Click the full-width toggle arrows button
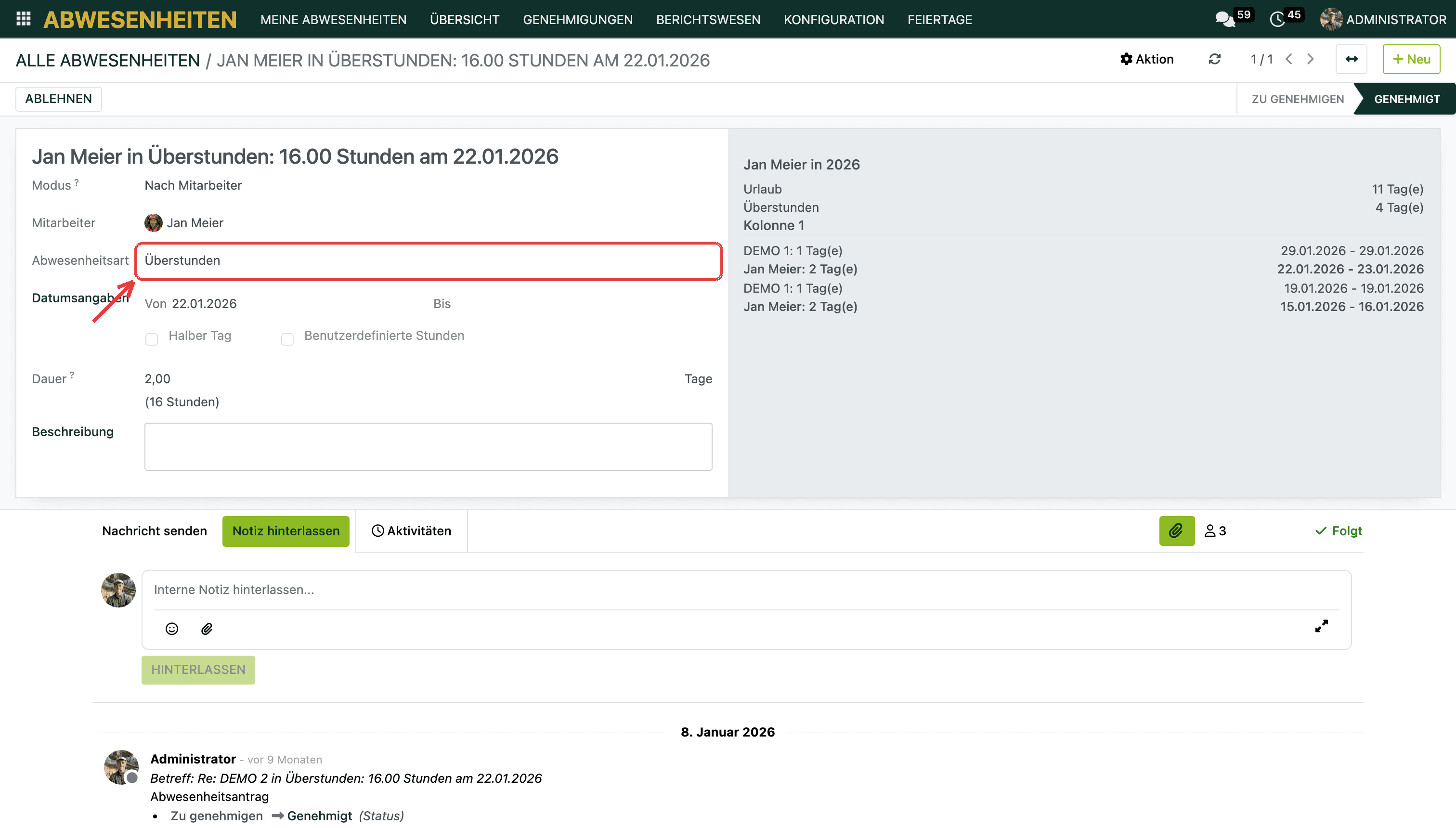 (1352, 59)
